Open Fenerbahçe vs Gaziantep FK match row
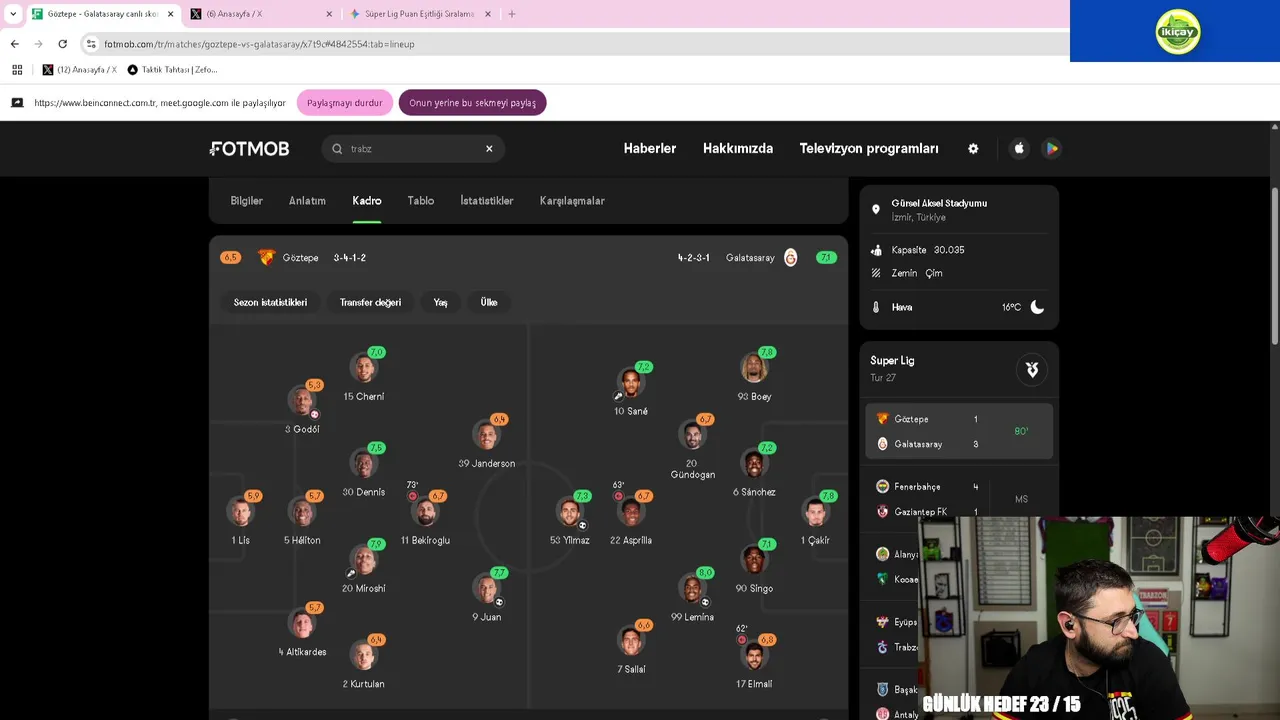The width and height of the screenshot is (1280, 720). (959, 498)
